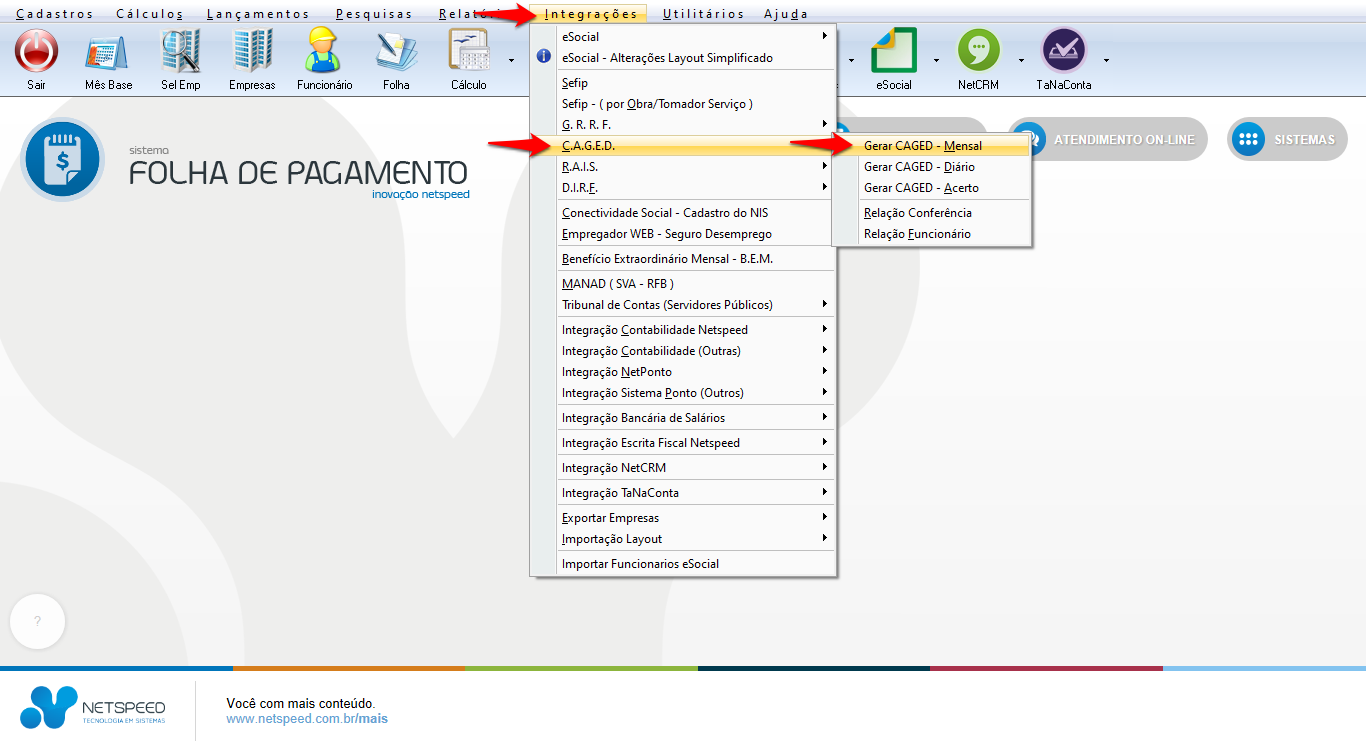Expand Integração Escrita Fiscal Netspeed
The height and width of the screenshot is (747, 1366).
pyautogui.click(x=683, y=443)
